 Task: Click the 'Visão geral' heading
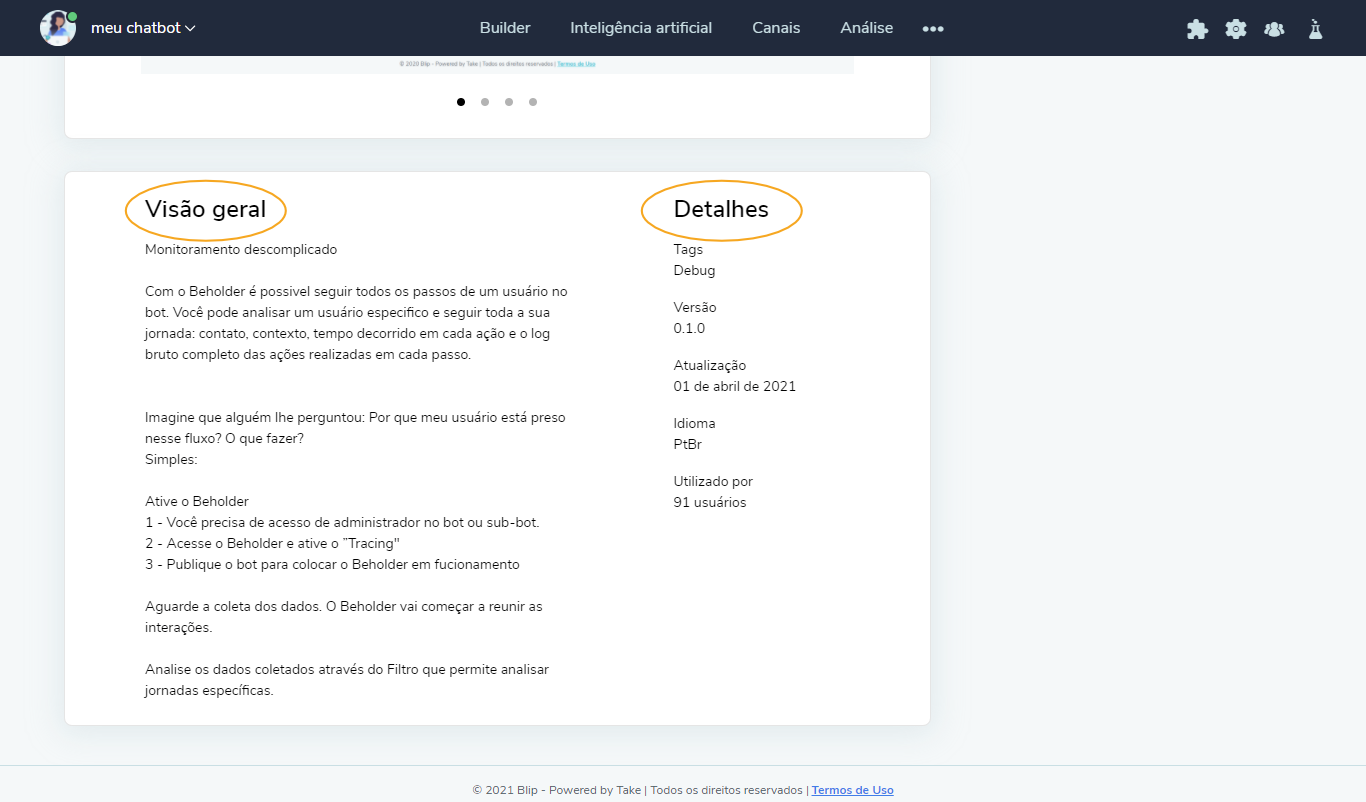click(206, 209)
